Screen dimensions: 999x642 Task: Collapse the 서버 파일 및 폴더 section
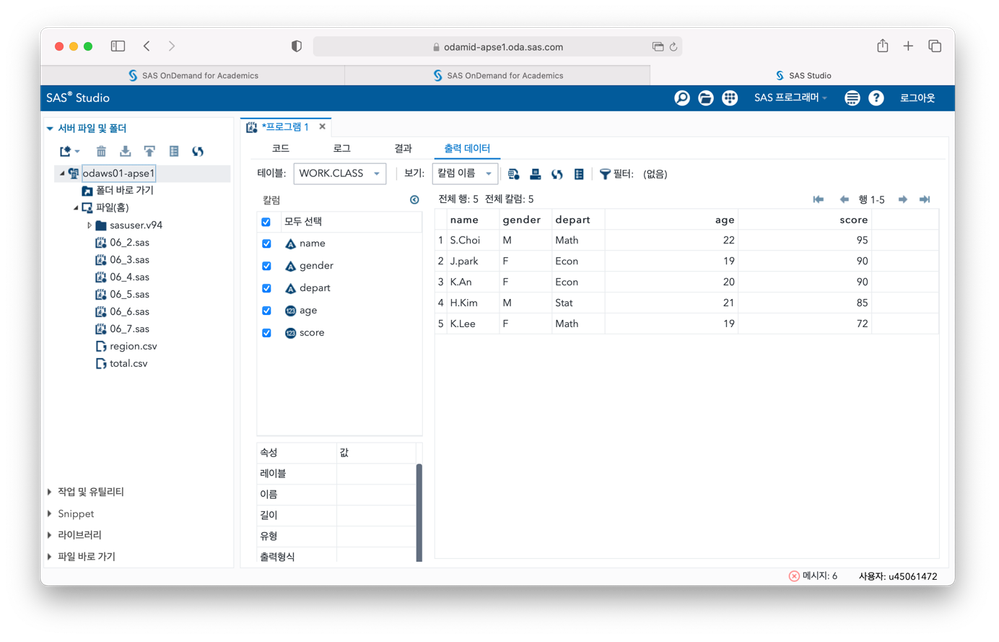pyautogui.click(x=50, y=129)
